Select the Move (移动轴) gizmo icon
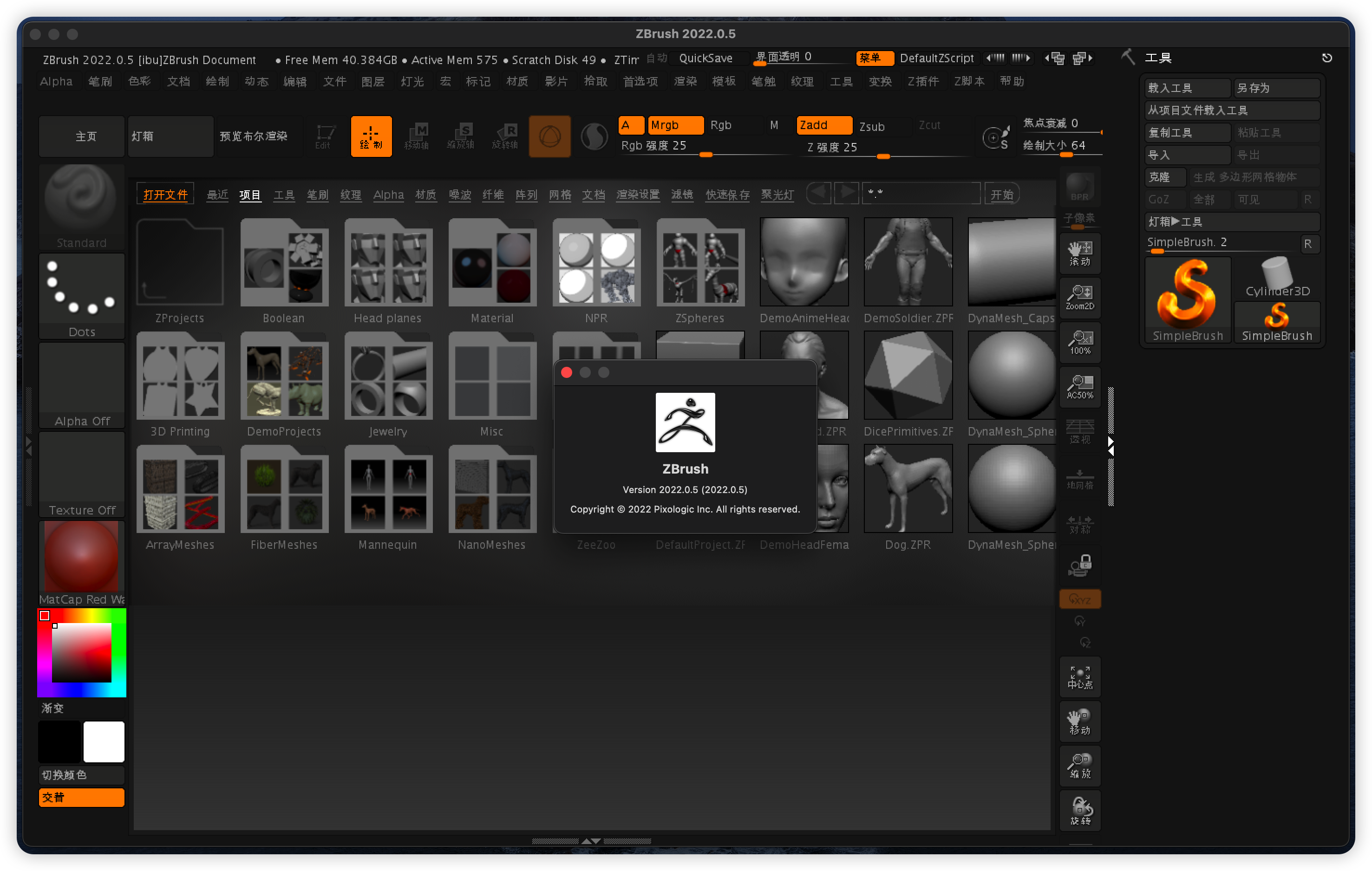This screenshot has width=1372, height=871. pyautogui.click(x=417, y=136)
